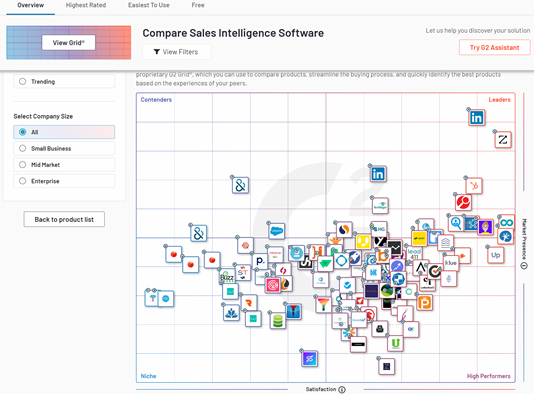
Task: Click the rainbow funnel logo marker
Action: 324,304
